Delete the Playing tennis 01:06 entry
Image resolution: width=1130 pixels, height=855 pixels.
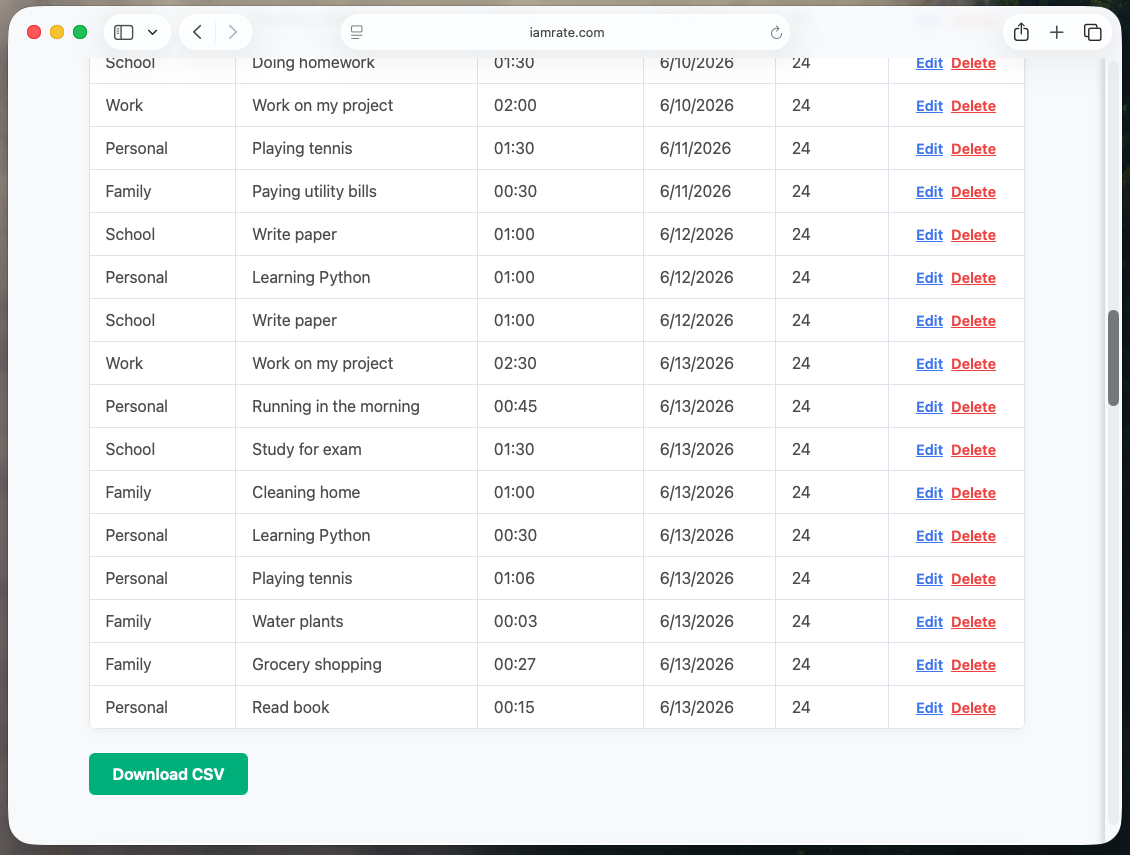(x=974, y=580)
